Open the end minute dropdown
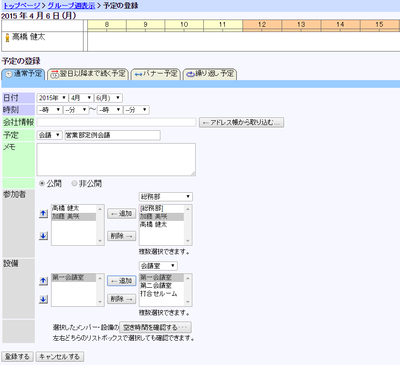Viewport: 400px width, 365px height. point(136,110)
